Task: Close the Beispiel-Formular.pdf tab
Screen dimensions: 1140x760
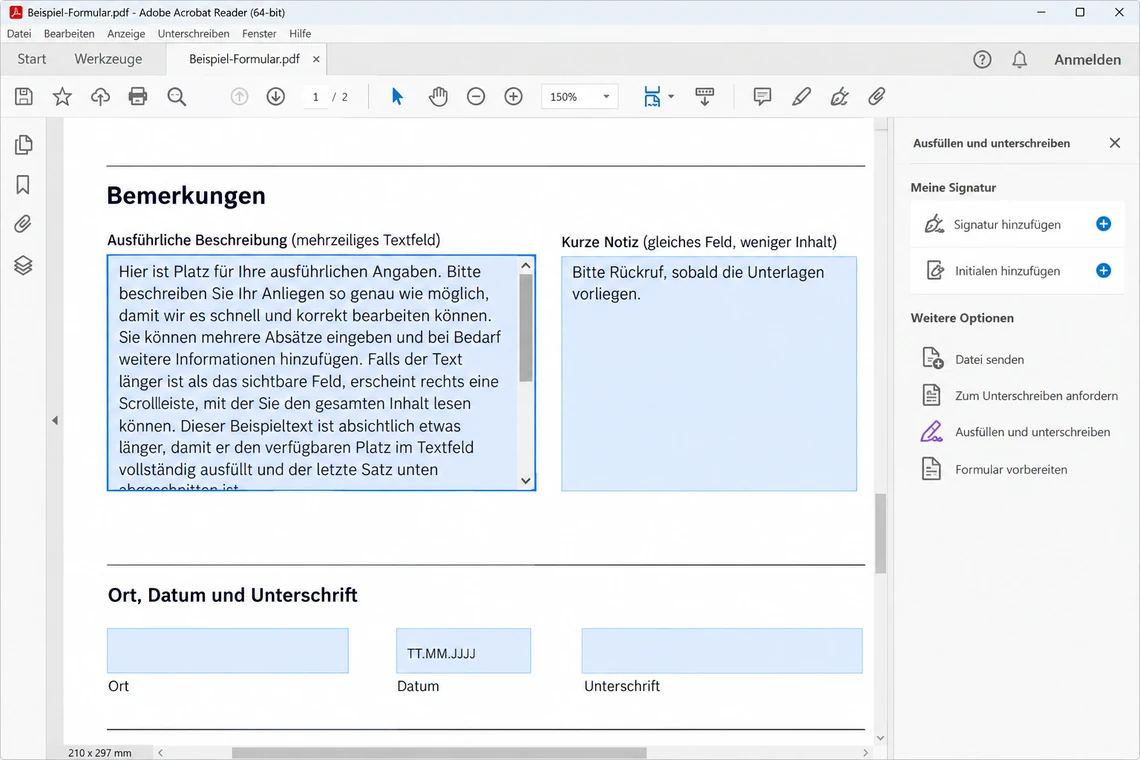Action: tap(316, 60)
